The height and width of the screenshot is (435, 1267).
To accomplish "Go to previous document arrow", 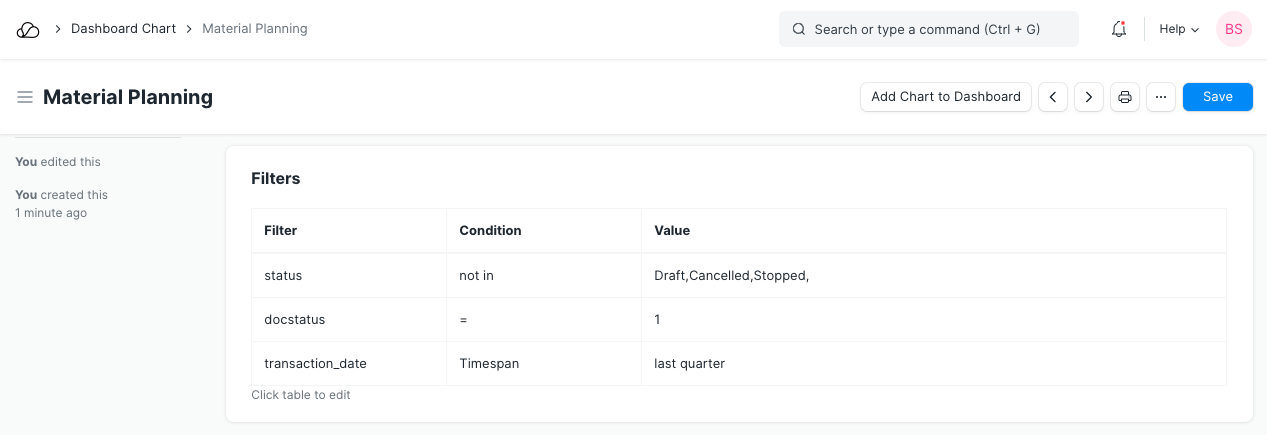I will click(x=1053, y=97).
